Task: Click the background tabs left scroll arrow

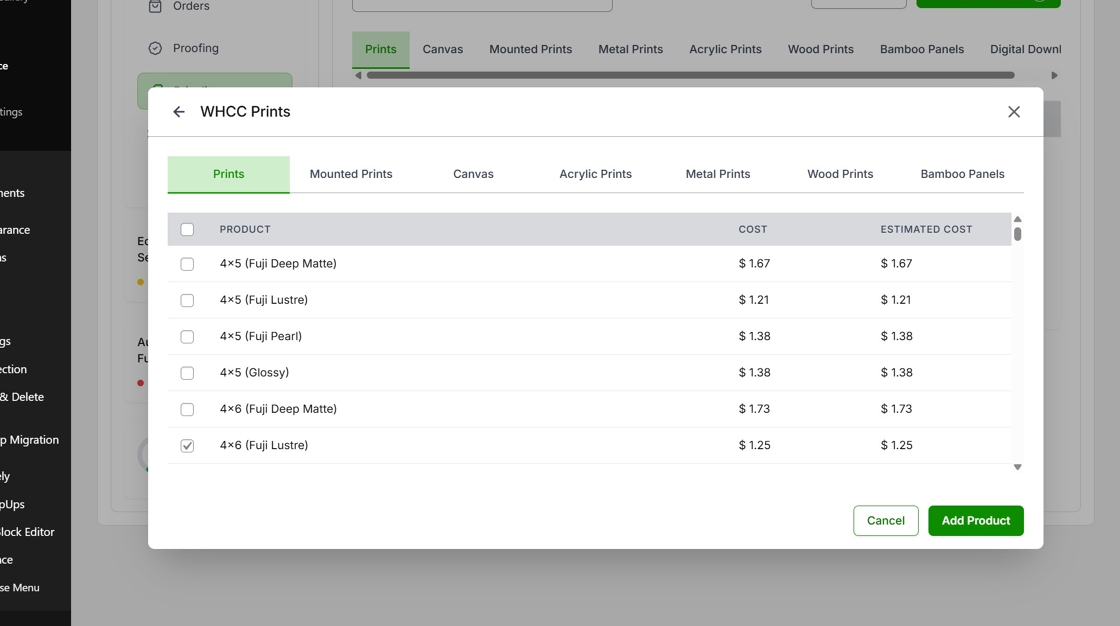Action: click(x=358, y=75)
